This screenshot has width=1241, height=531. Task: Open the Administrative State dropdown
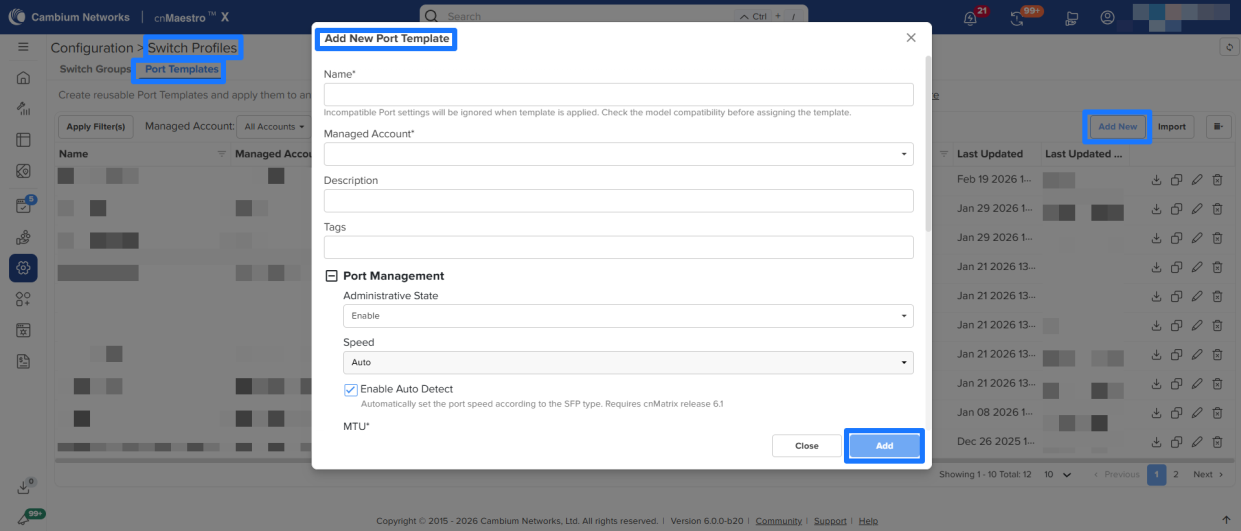pos(627,316)
